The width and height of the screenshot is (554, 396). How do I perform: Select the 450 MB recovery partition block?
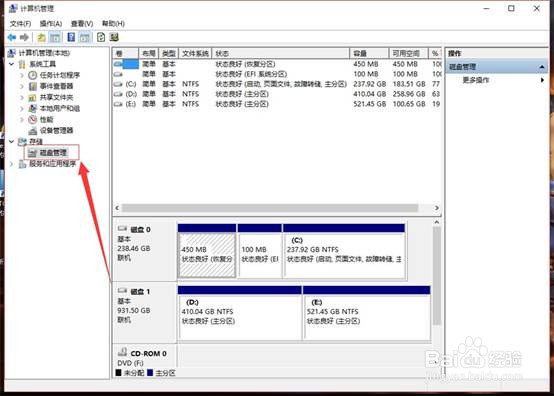[x=207, y=251]
